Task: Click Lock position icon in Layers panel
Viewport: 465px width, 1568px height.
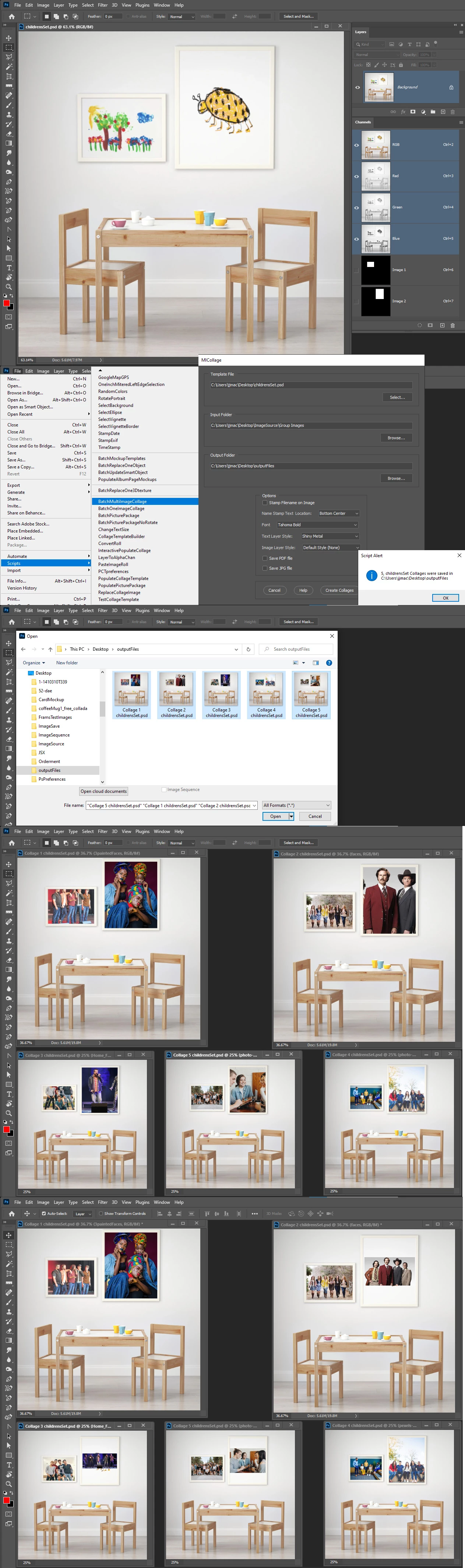Action: [384, 64]
